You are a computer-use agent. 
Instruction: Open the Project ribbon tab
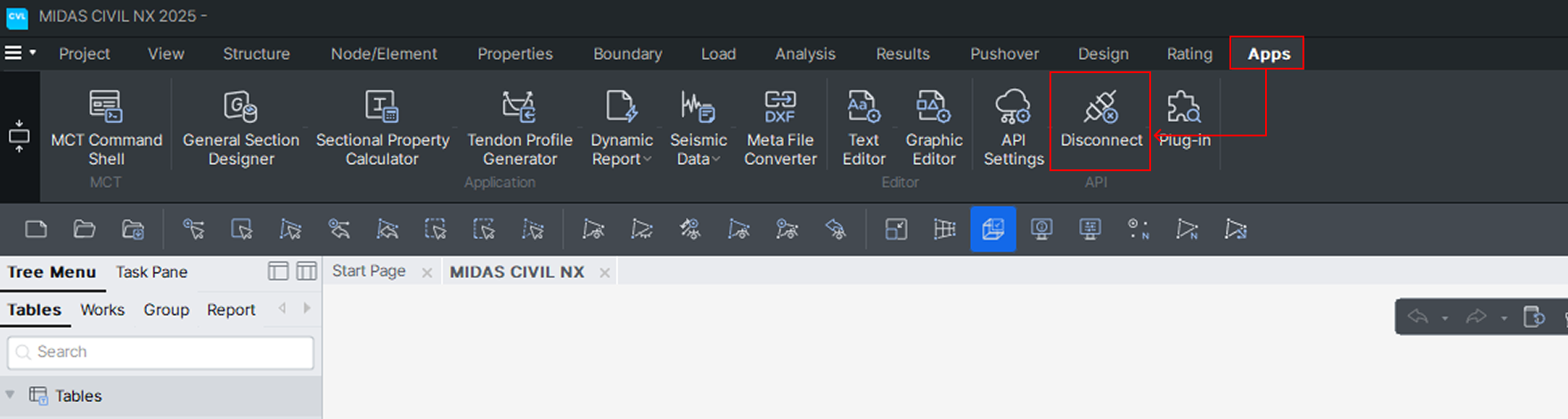point(85,53)
